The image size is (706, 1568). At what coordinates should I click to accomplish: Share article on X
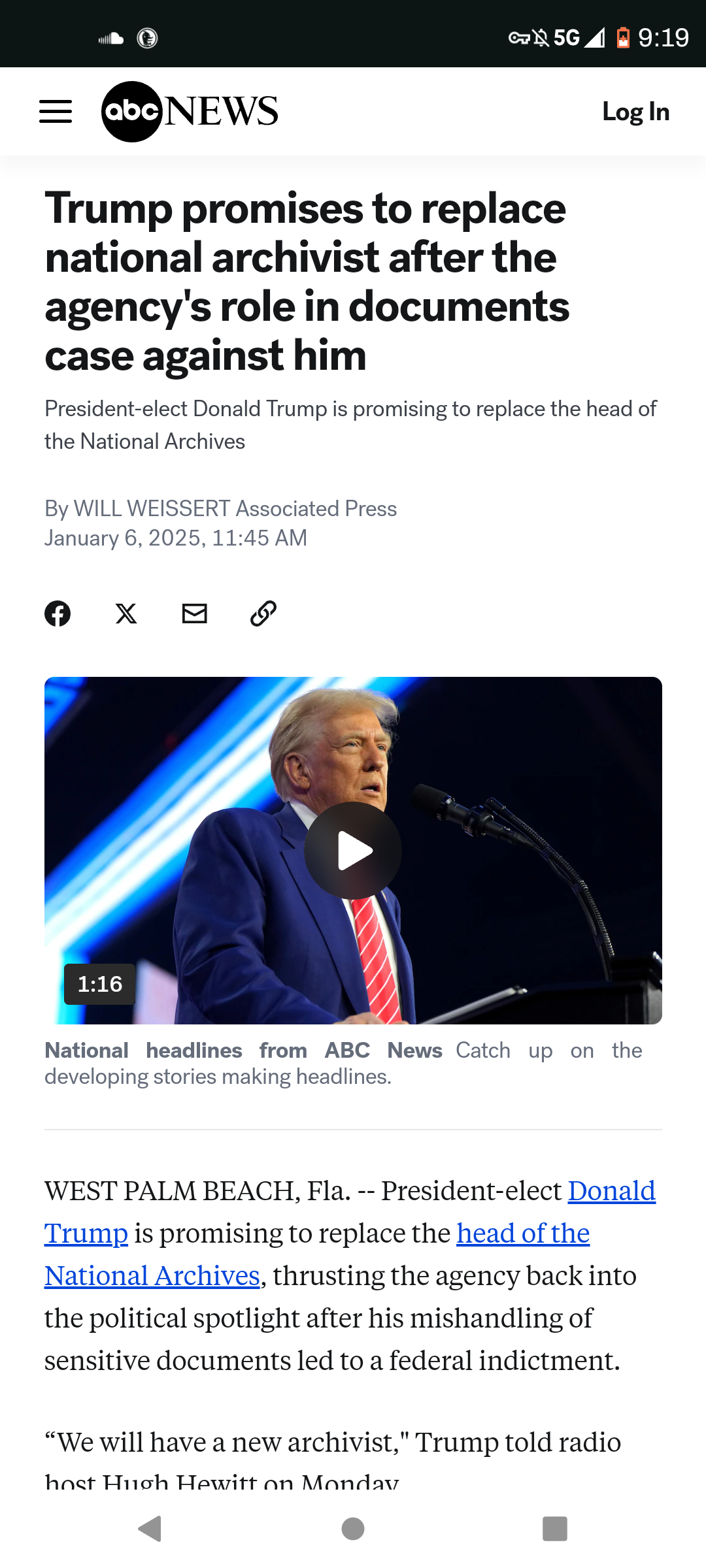126,613
